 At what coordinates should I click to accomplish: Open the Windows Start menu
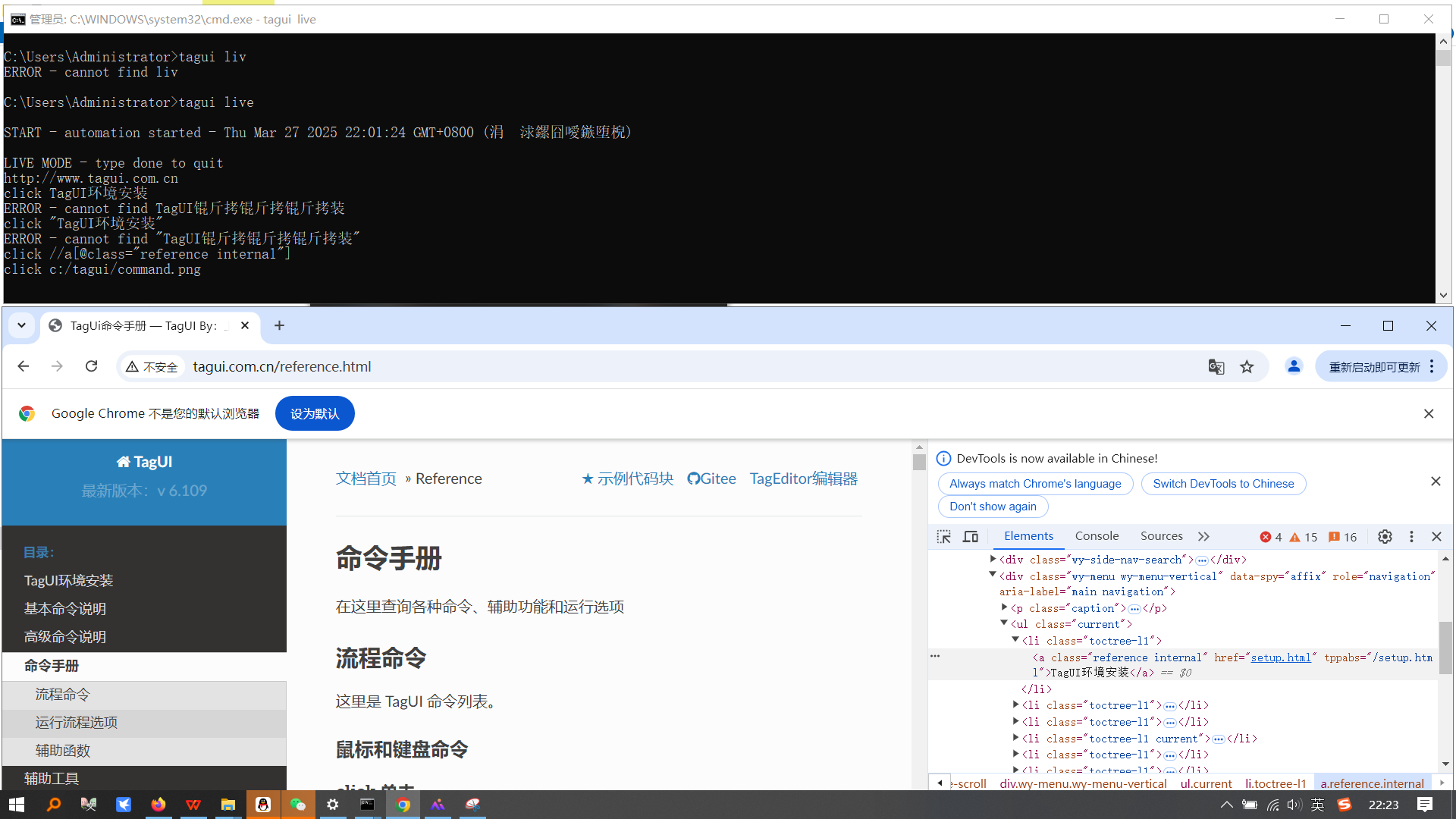click(x=17, y=805)
